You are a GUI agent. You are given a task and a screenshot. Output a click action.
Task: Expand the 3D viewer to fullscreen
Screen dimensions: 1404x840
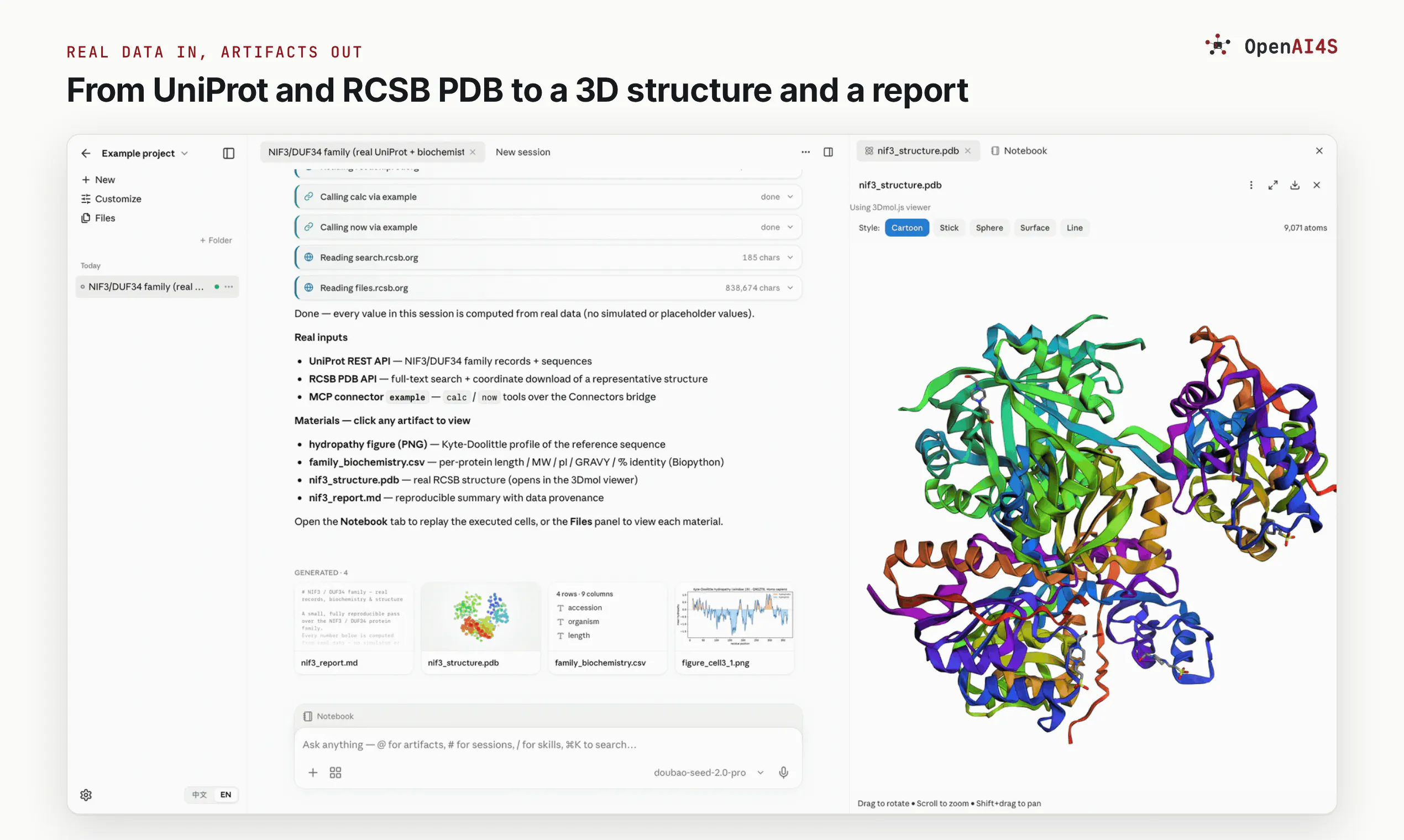pyautogui.click(x=1273, y=185)
